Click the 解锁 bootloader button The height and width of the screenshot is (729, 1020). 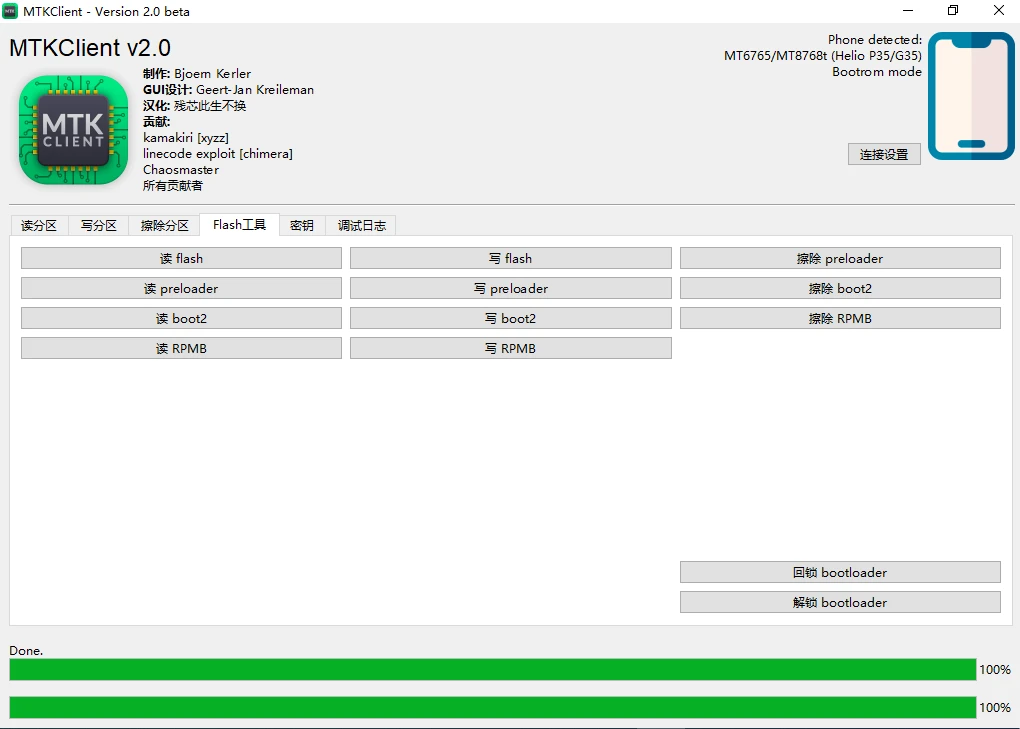point(840,602)
